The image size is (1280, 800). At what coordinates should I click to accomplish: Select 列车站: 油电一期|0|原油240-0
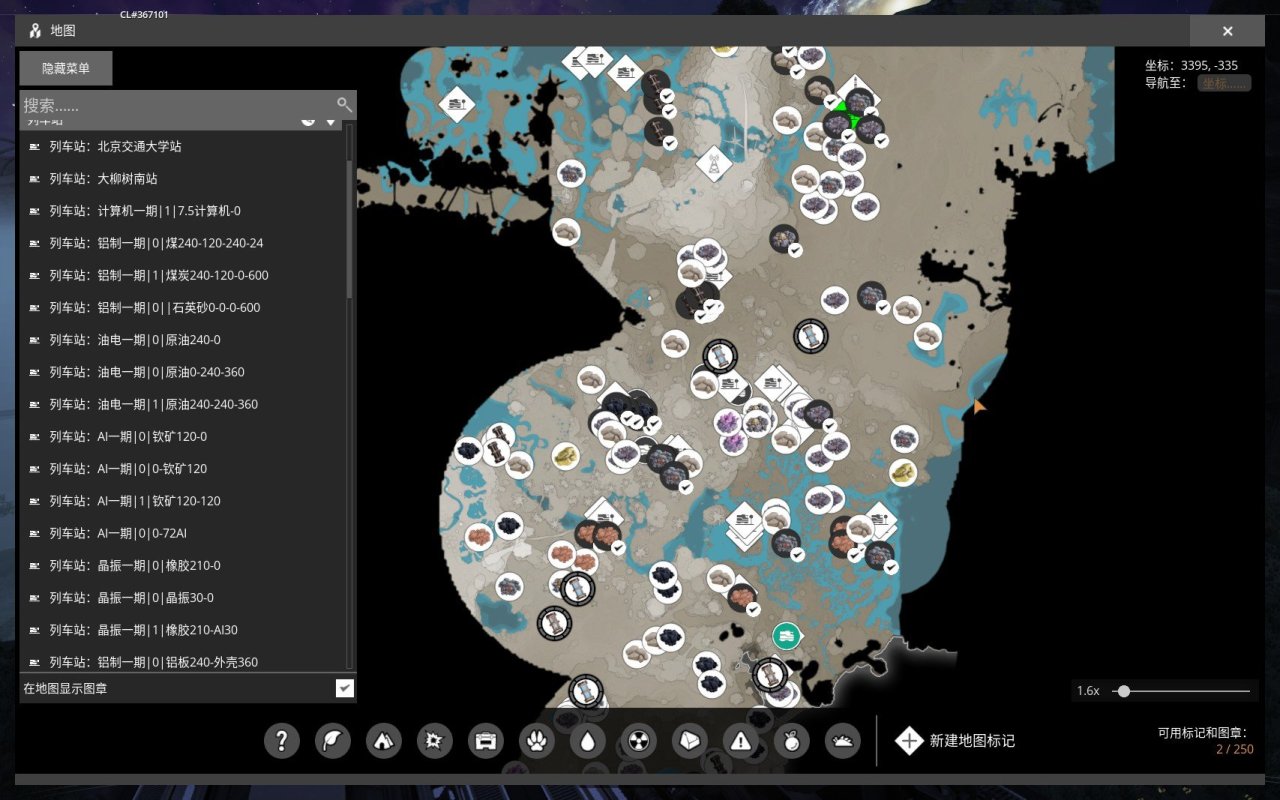click(x=182, y=340)
